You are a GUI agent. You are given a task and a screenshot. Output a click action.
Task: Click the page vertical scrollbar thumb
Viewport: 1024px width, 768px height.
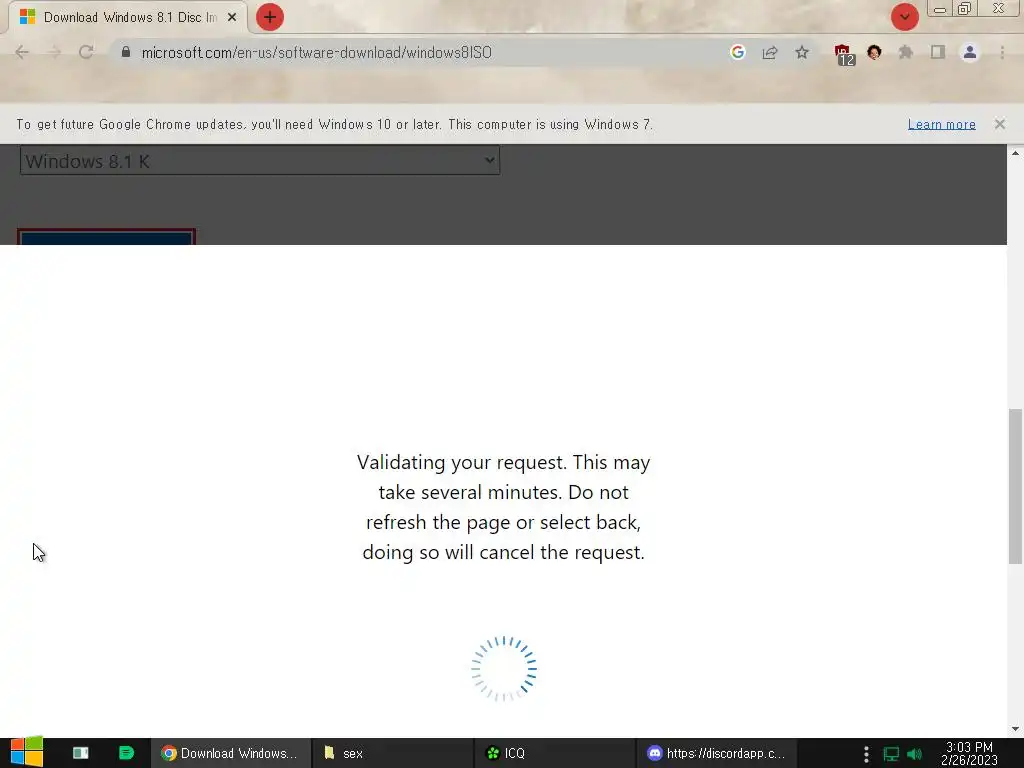click(1015, 486)
